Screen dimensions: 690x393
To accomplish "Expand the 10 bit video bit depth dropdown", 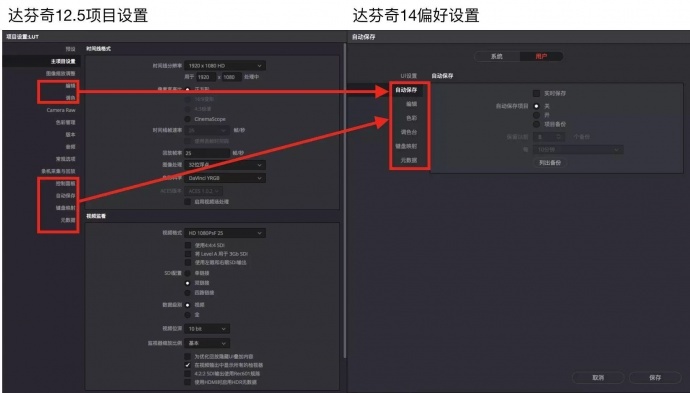I will (207, 329).
